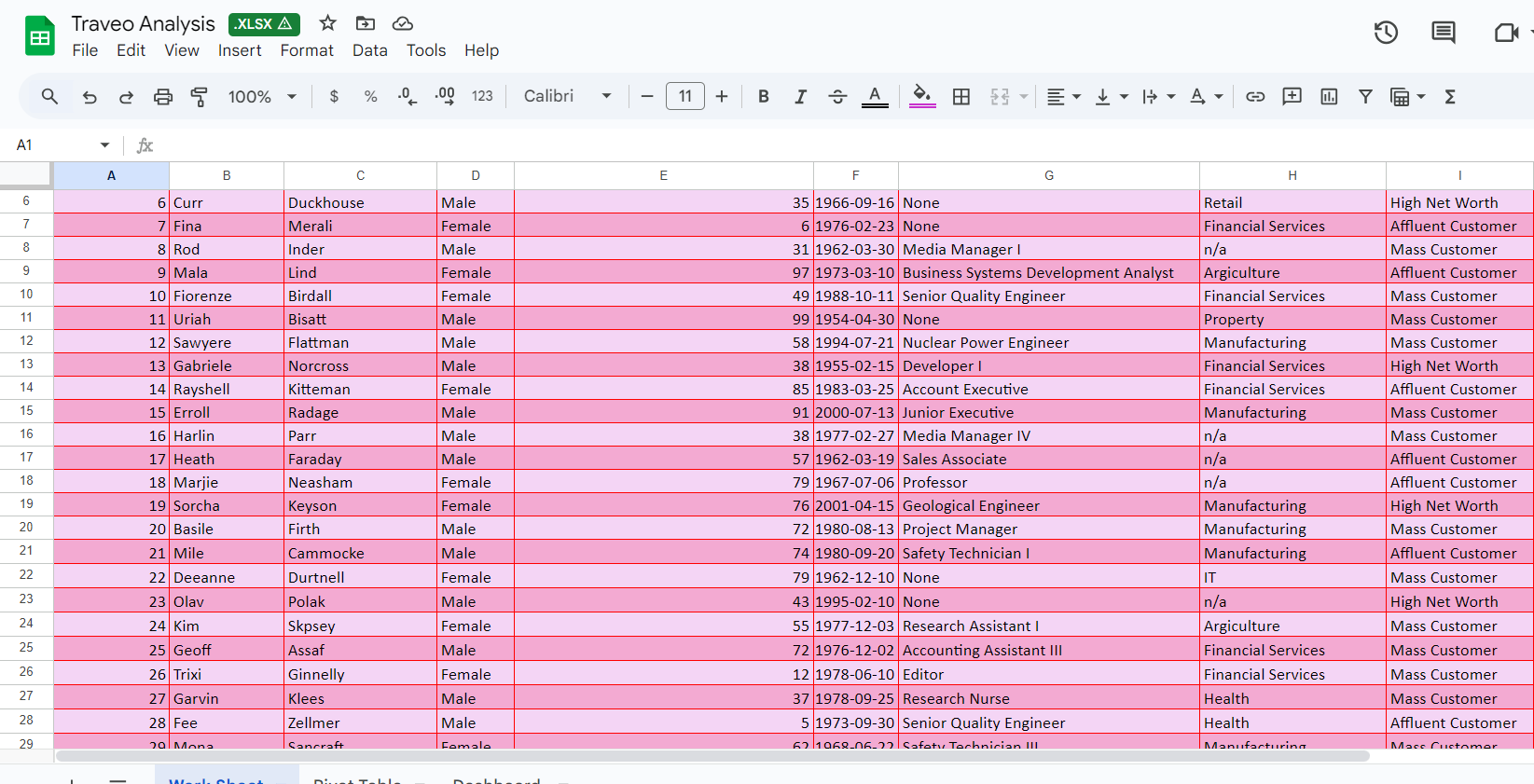
Task: Toggle strikethrough formatting
Action: (837, 96)
